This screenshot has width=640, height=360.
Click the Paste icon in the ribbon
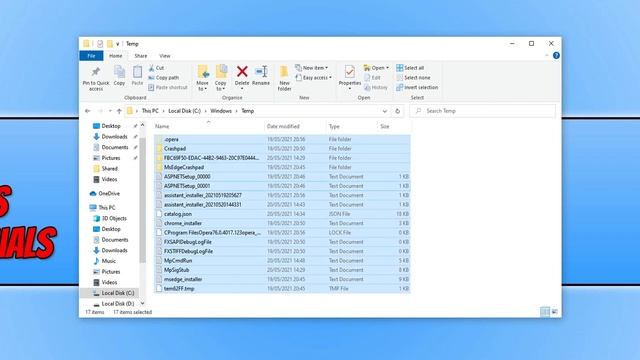137,72
